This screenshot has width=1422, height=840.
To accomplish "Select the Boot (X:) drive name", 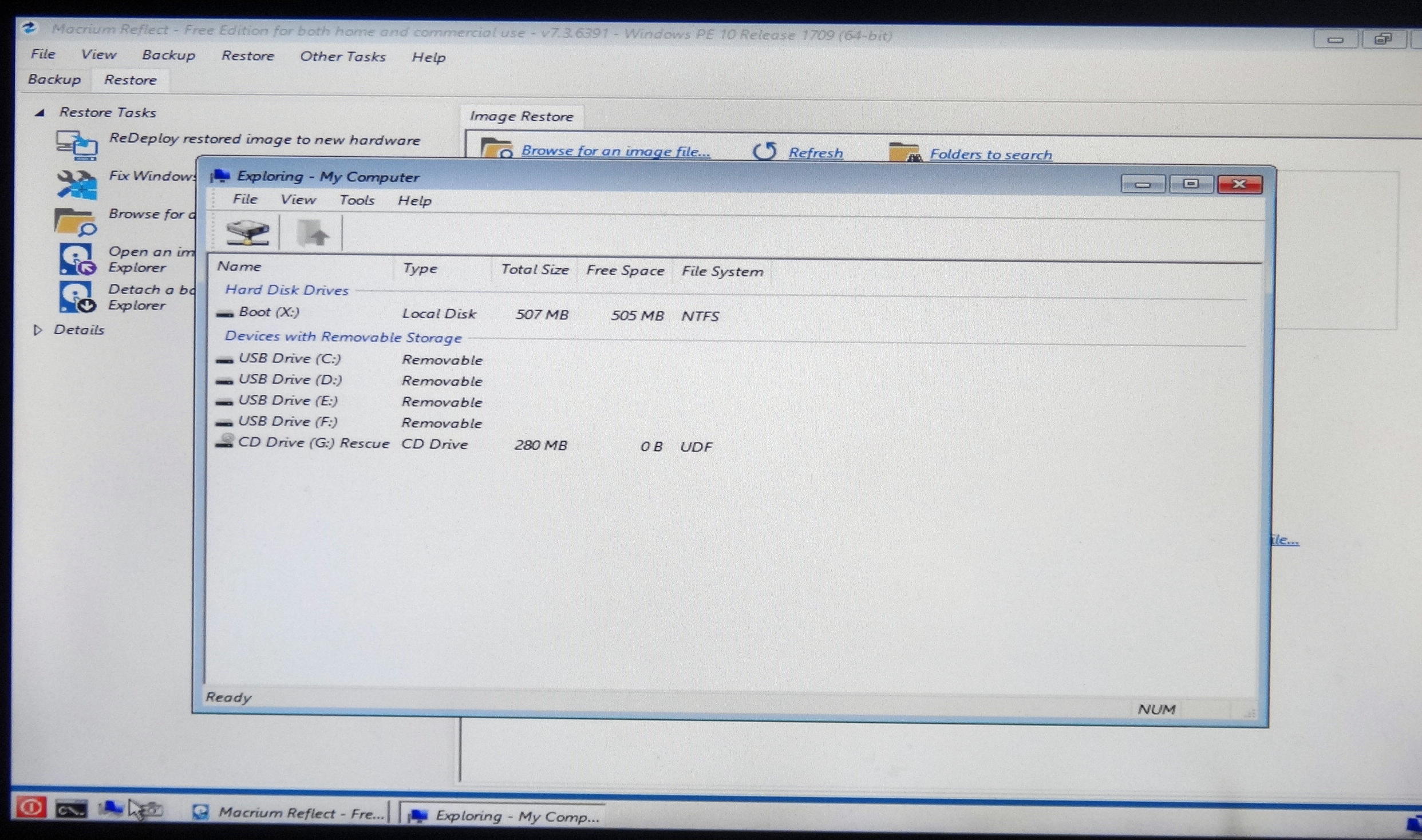I will 269,312.
